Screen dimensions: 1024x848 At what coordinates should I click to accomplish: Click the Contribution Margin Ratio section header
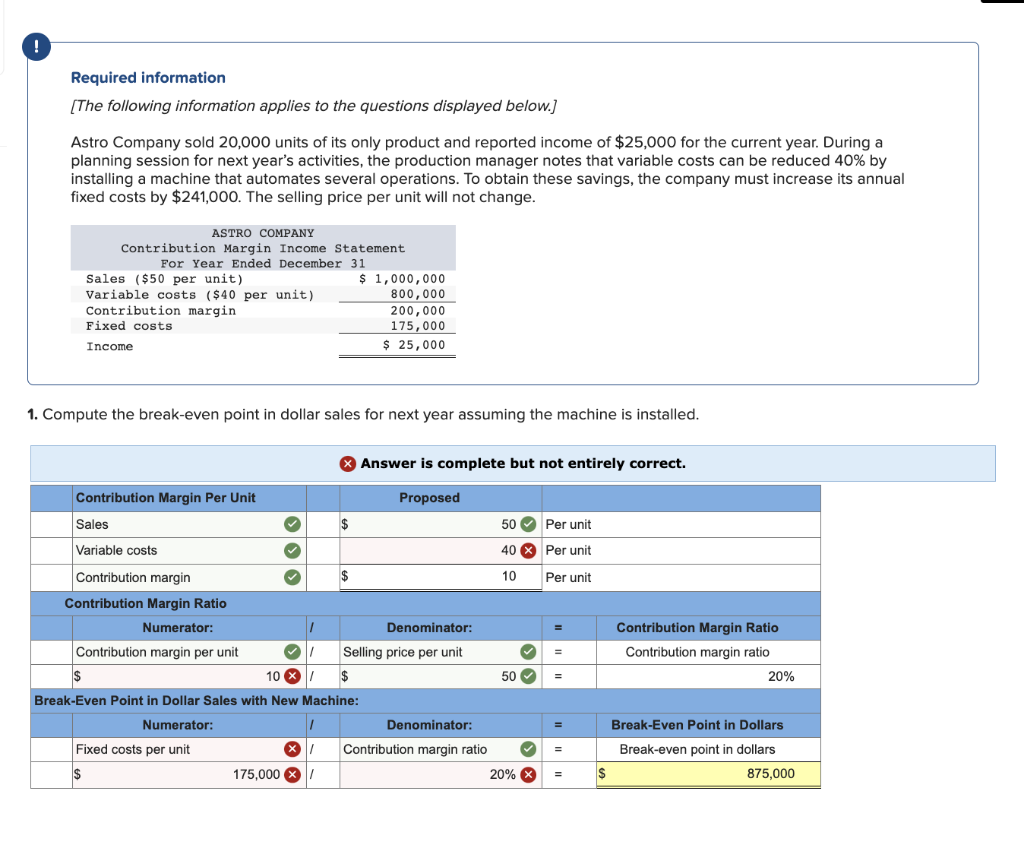[x=146, y=604]
